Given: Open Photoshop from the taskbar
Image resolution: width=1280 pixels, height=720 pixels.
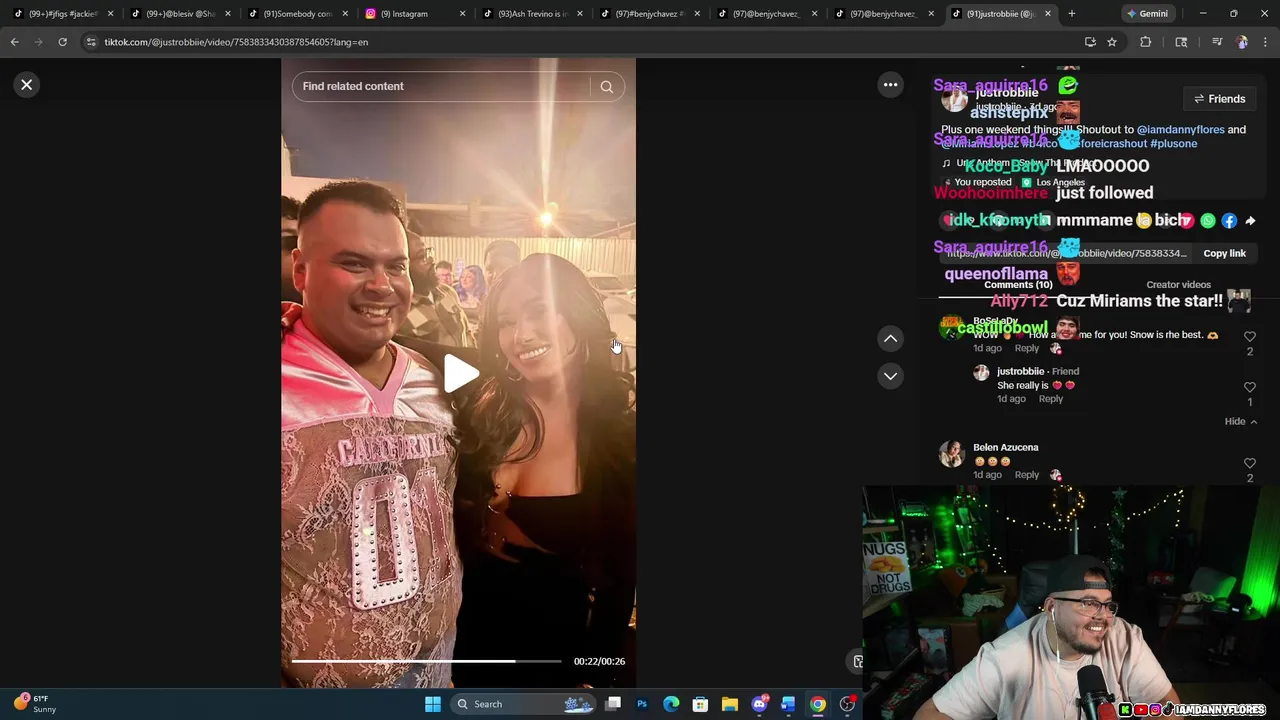Looking at the screenshot, I should (x=642, y=704).
